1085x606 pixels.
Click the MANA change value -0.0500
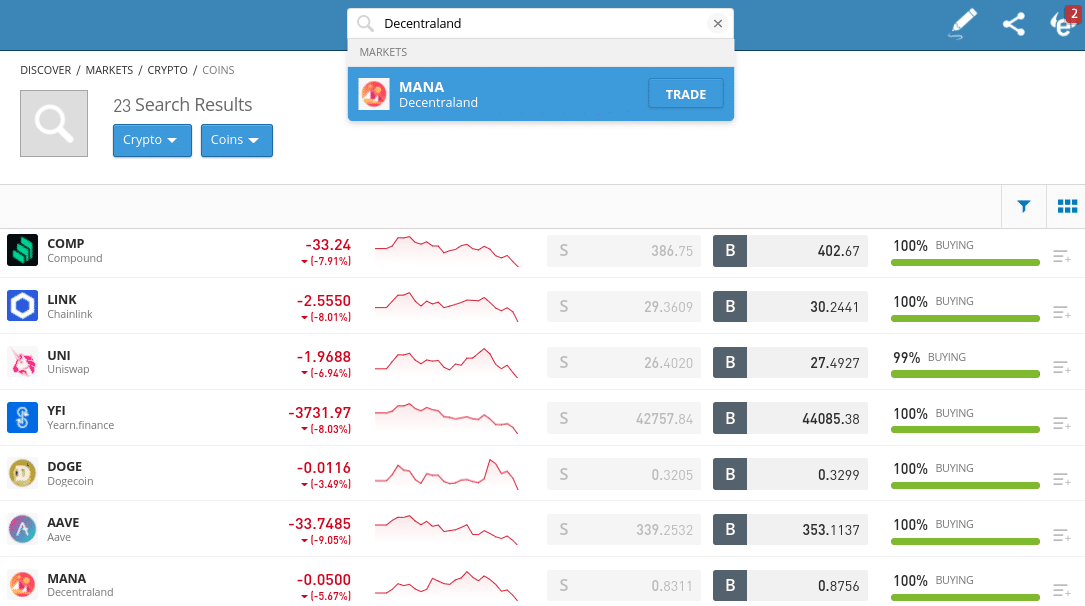[324, 580]
